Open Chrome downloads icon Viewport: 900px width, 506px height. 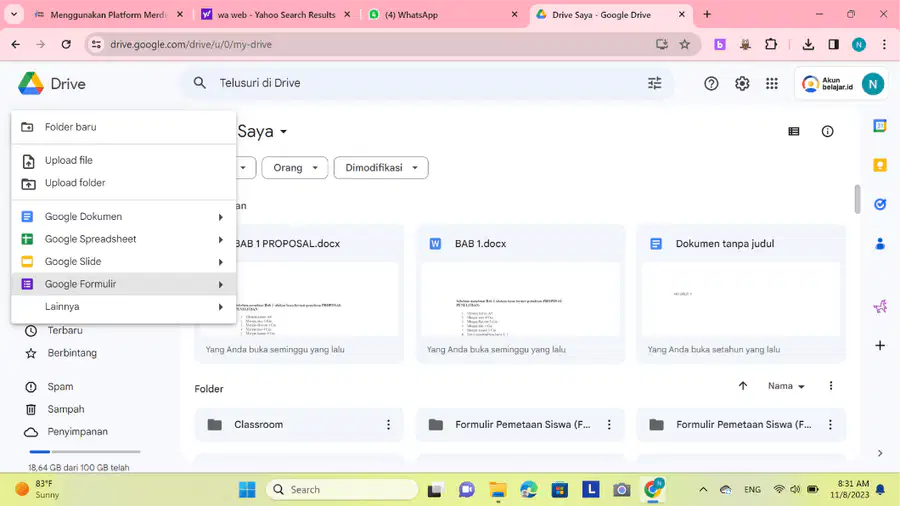[808, 44]
